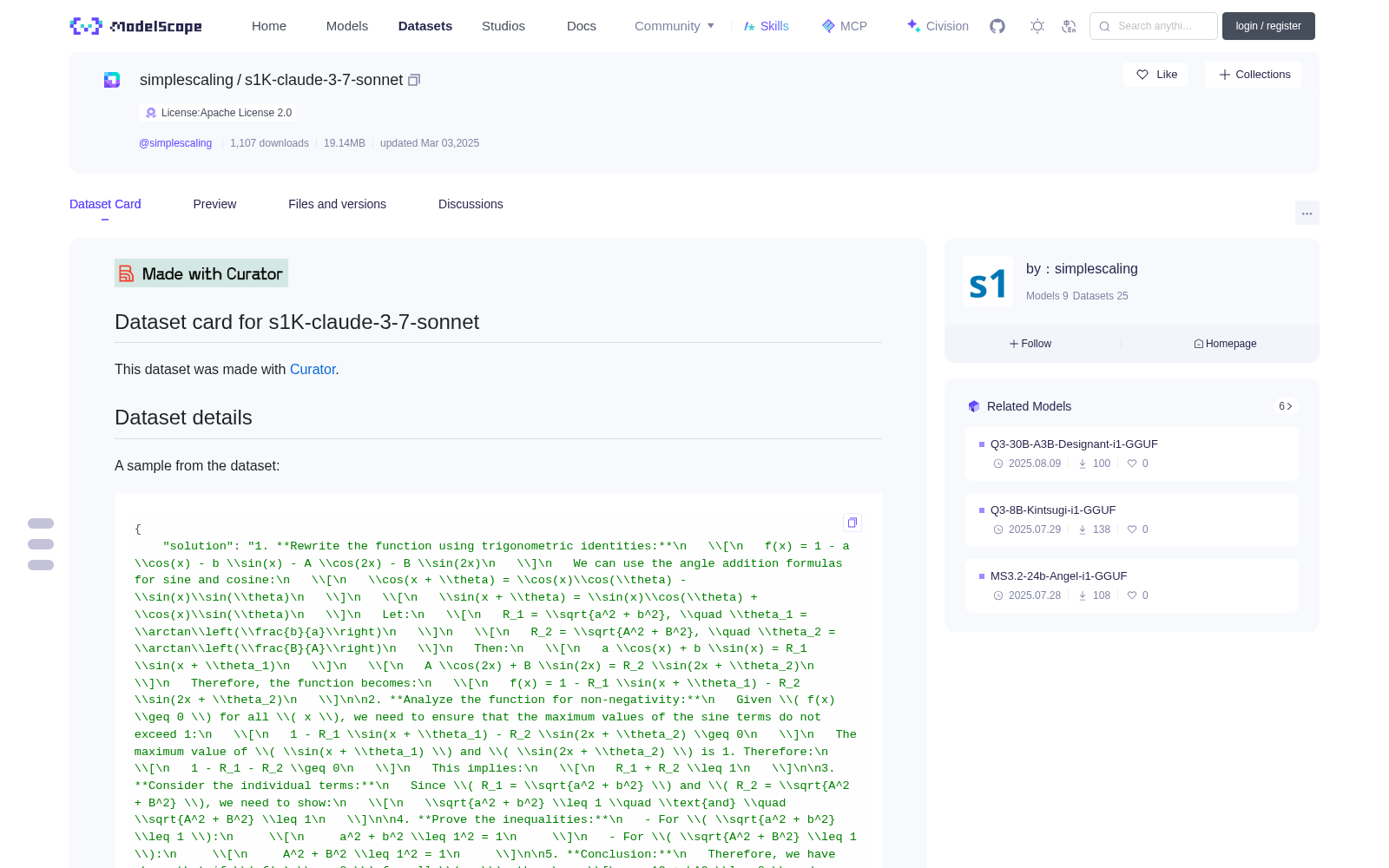Click the Like button
1389x868 pixels.
[1155, 75]
